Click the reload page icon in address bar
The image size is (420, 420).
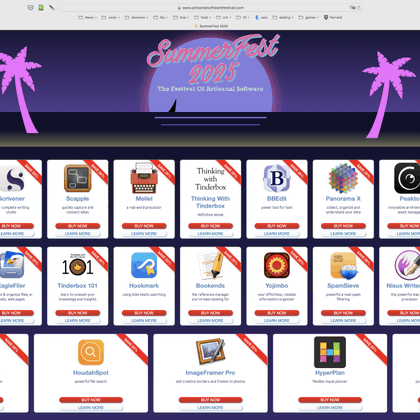[x=359, y=8]
